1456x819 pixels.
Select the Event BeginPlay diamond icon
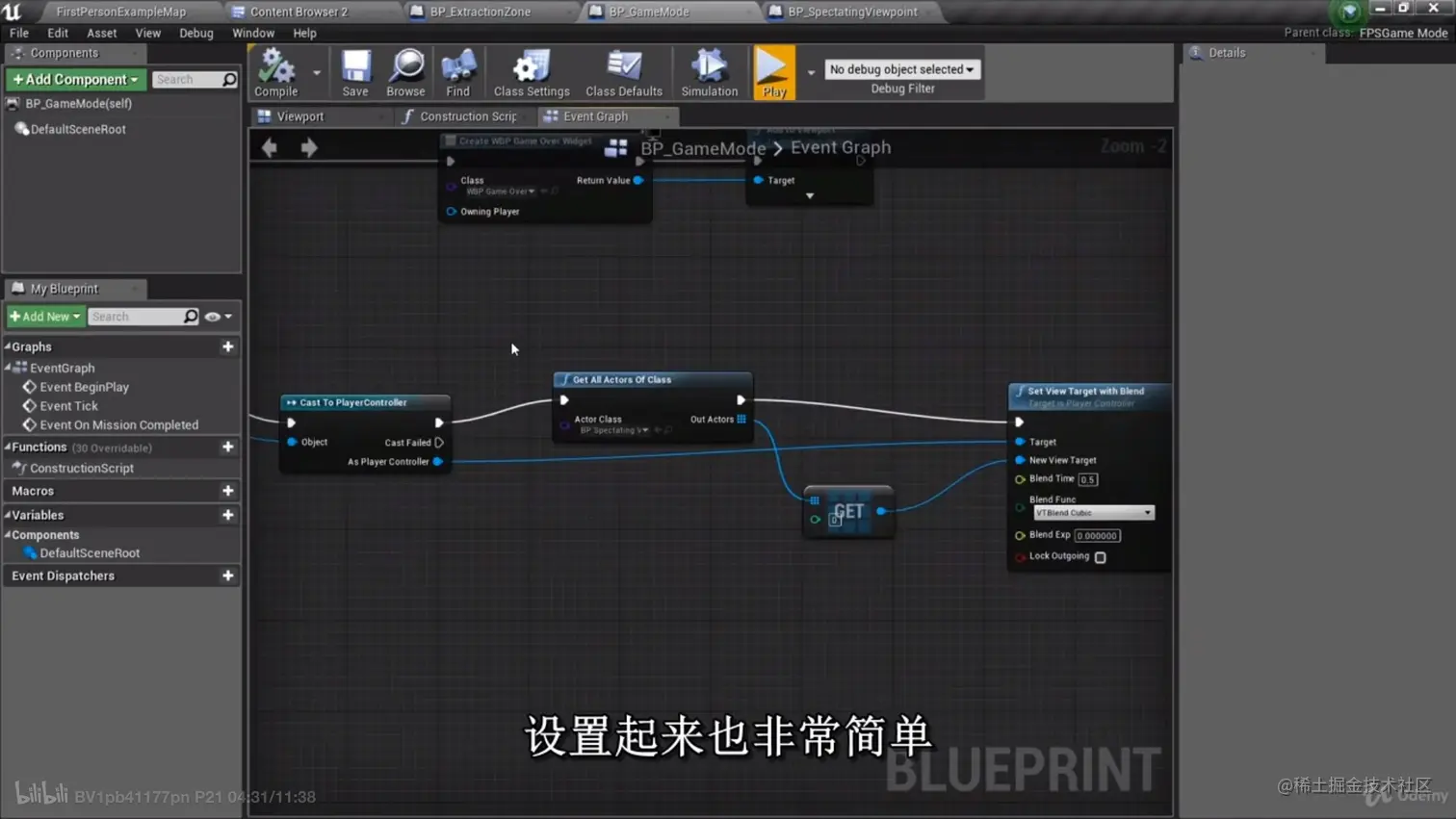click(30, 387)
